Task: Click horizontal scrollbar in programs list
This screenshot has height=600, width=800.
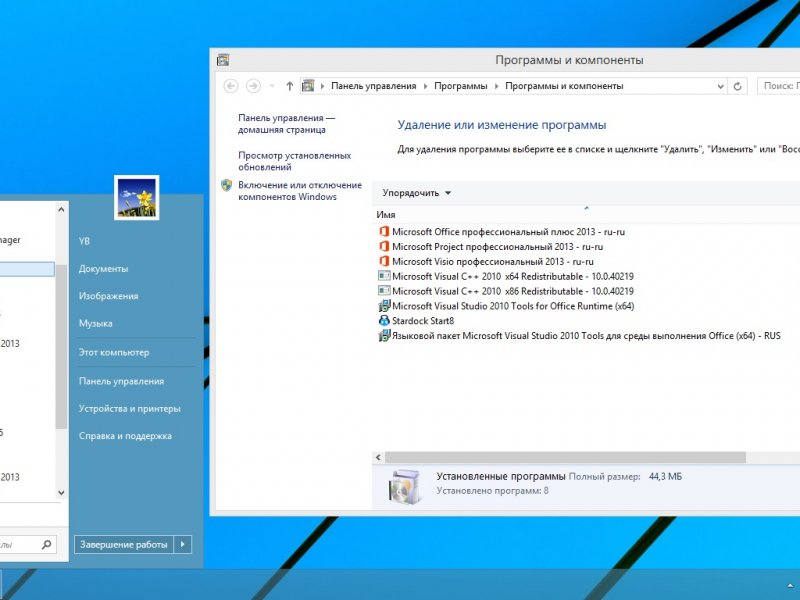Action: tap(565, 457)
